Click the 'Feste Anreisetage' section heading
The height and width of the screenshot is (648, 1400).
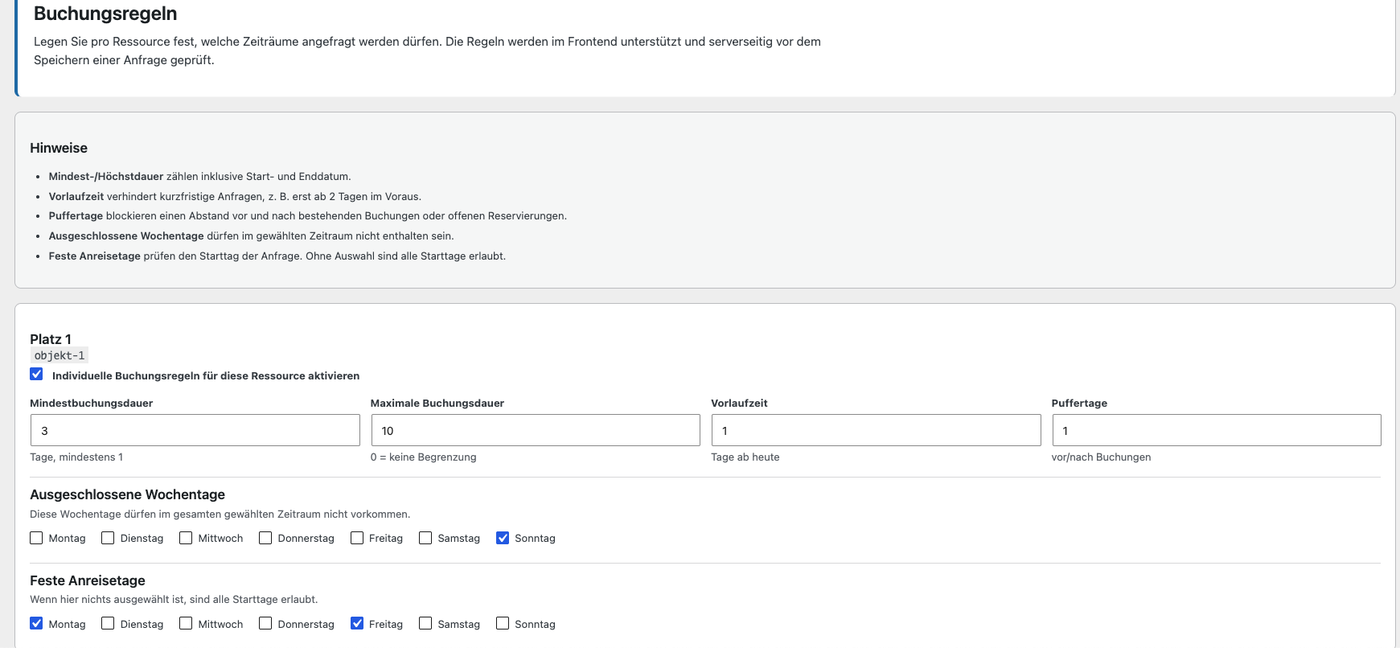(87, 580)
